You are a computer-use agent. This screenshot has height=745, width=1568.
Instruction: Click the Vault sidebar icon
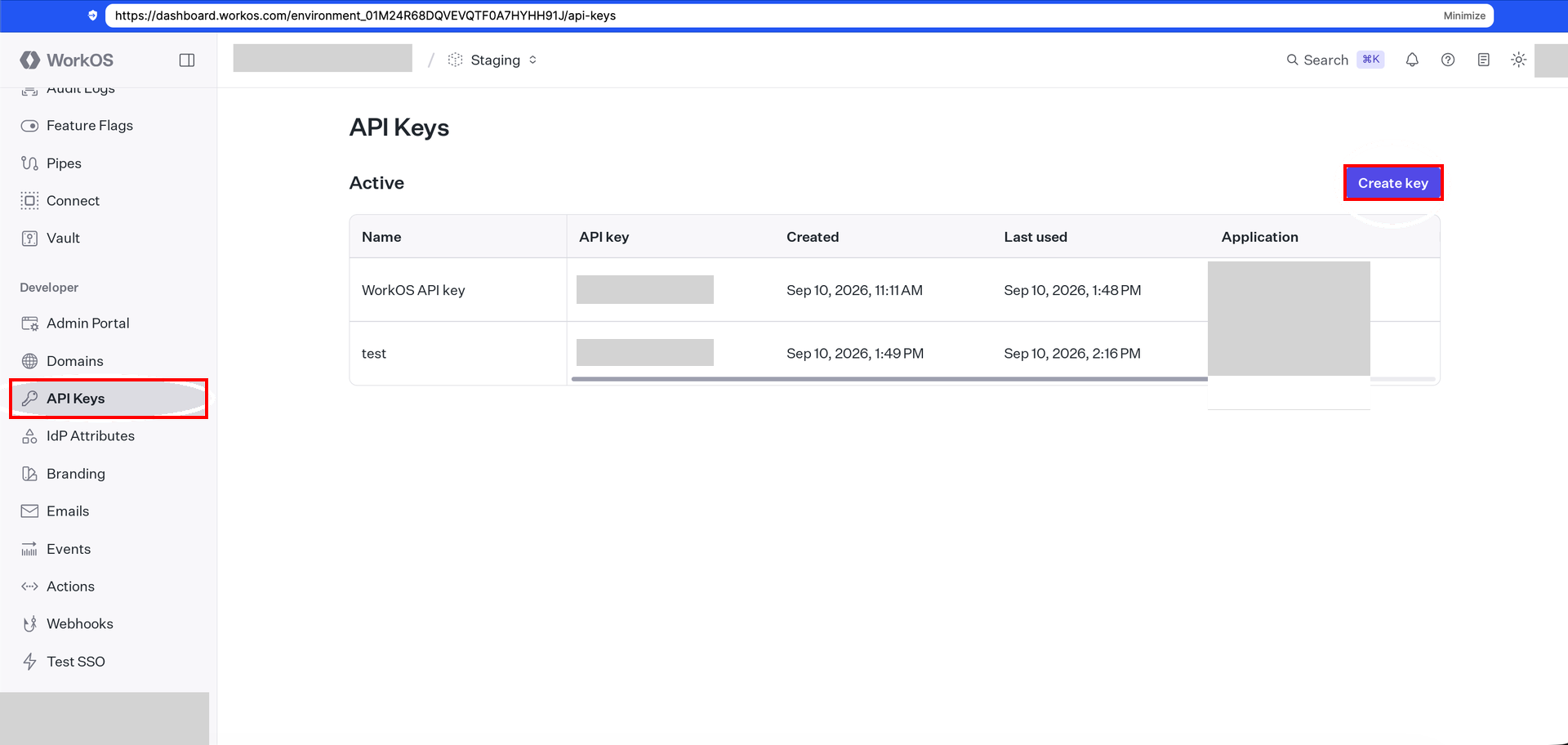(x=29, y=239)
